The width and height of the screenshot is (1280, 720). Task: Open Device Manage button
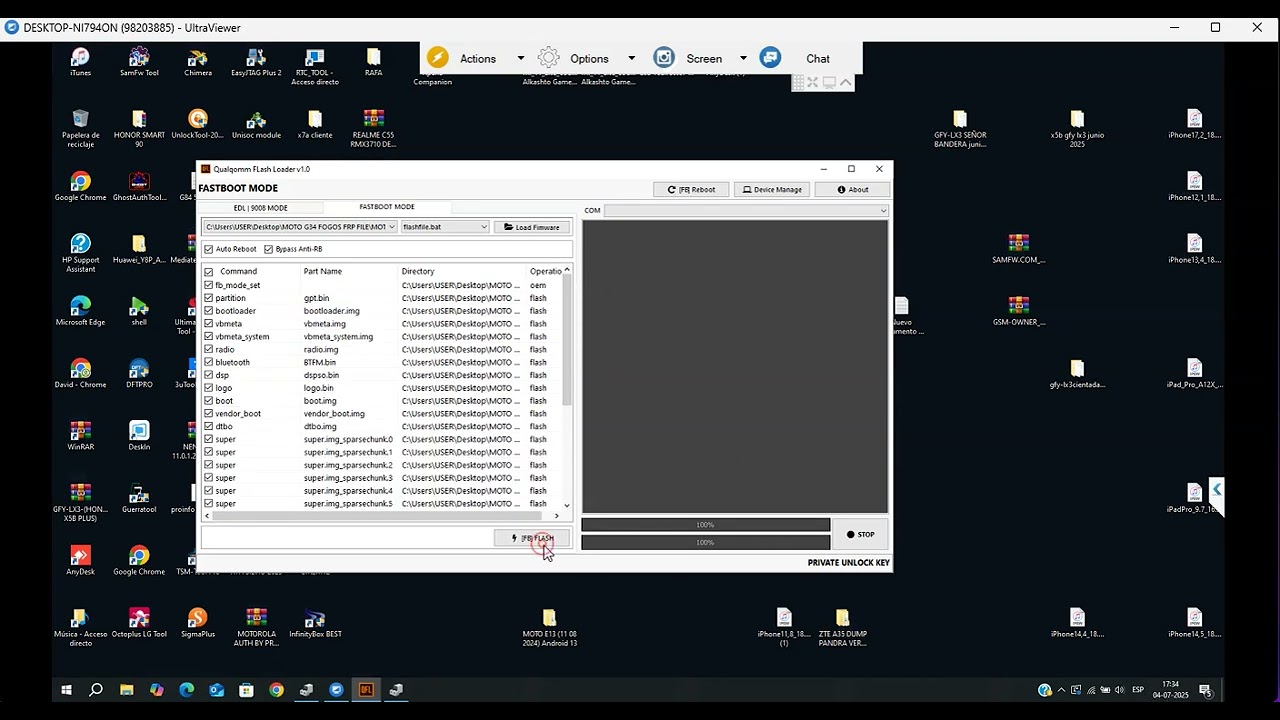pyautogui.click(x=771, y=189)
